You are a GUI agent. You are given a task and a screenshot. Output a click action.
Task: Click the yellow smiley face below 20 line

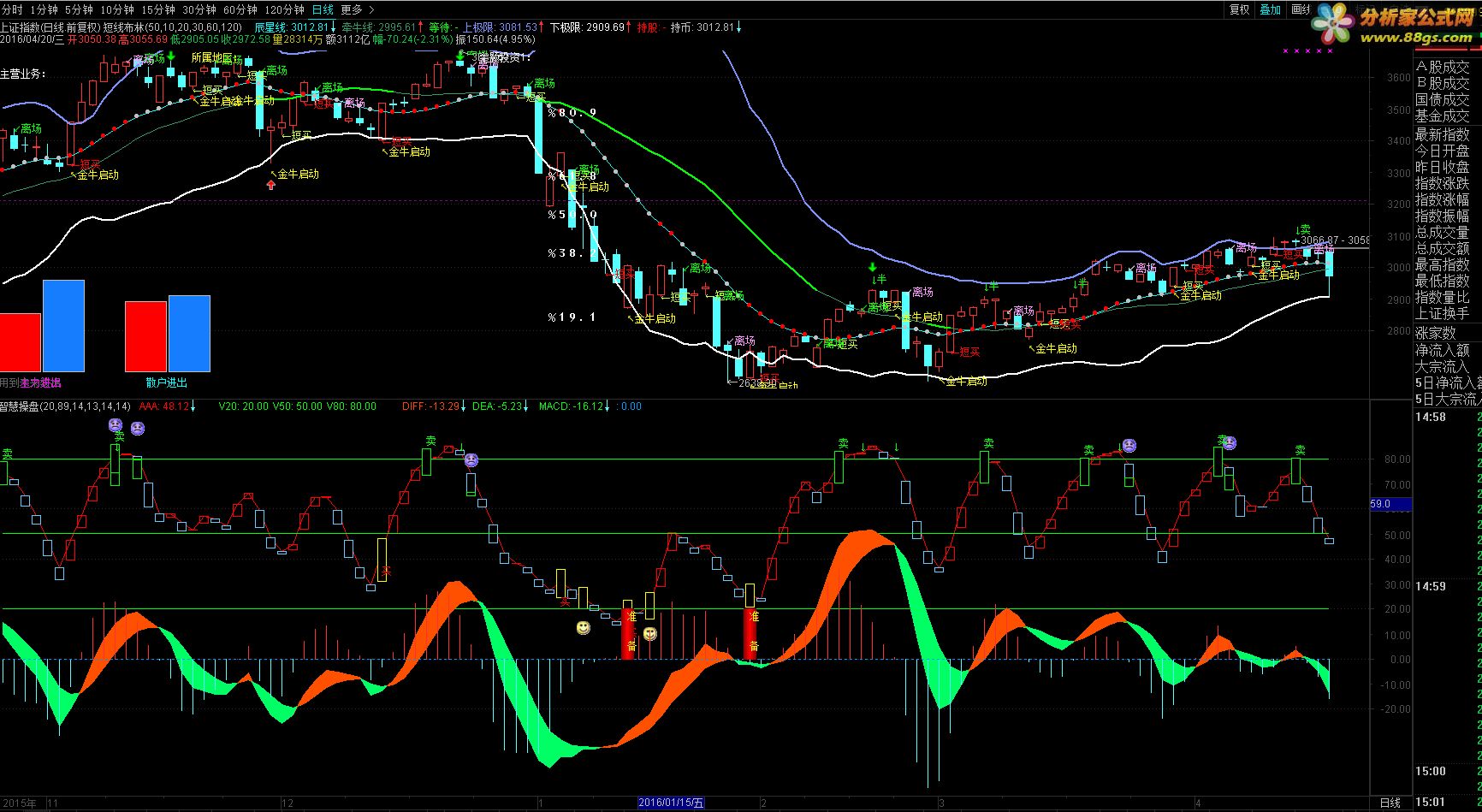click(x=583, y=628)
